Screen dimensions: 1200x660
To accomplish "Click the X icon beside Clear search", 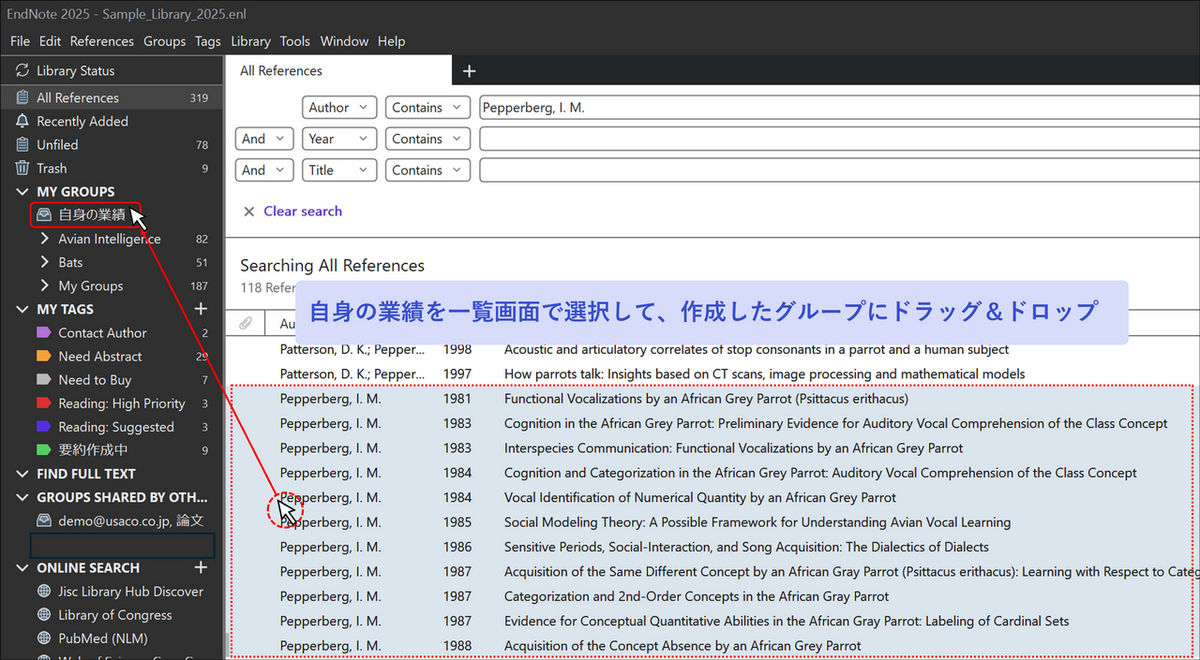I will (x=249, y=211).
